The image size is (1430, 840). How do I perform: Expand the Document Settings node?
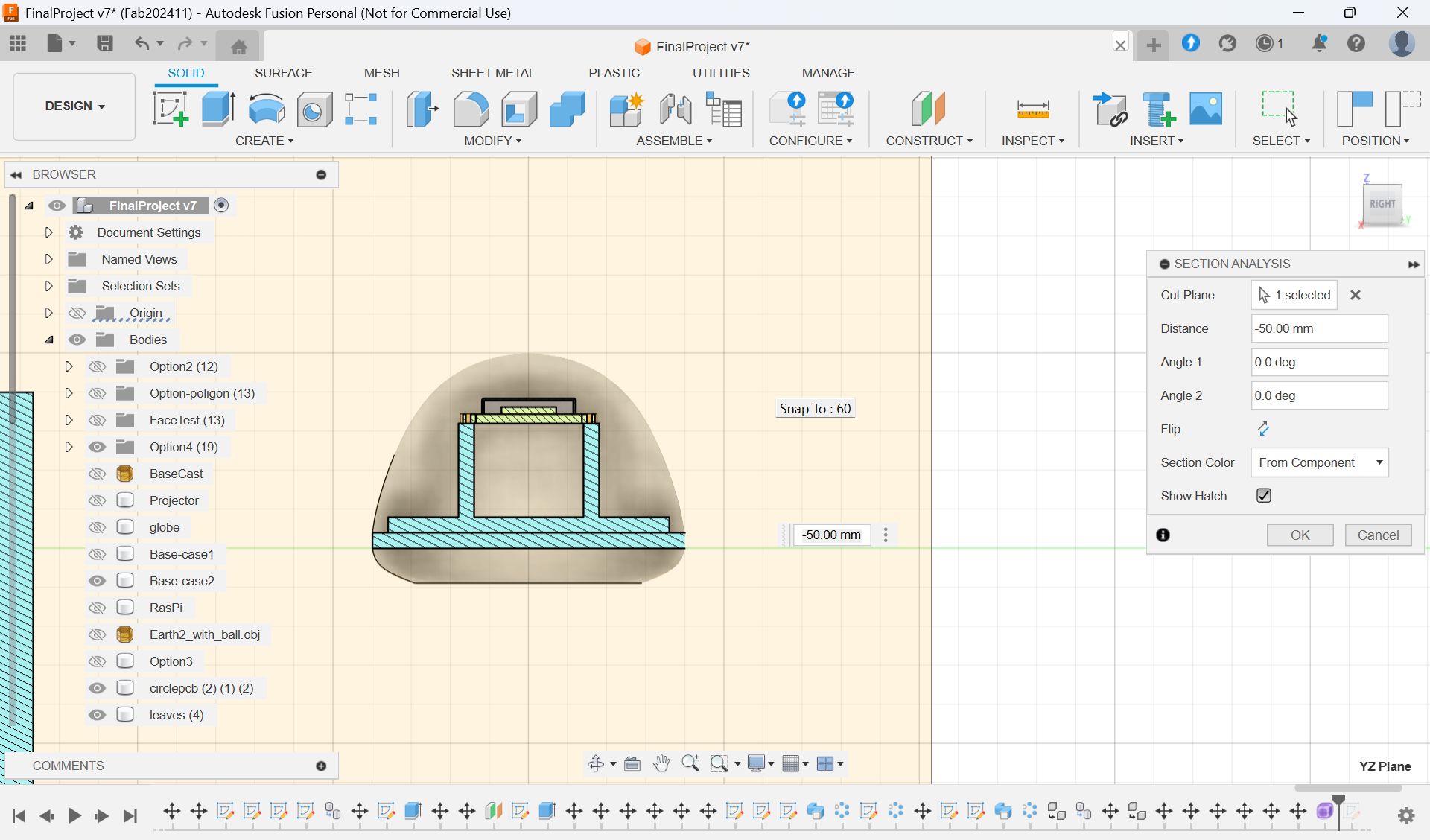[48, 232]
